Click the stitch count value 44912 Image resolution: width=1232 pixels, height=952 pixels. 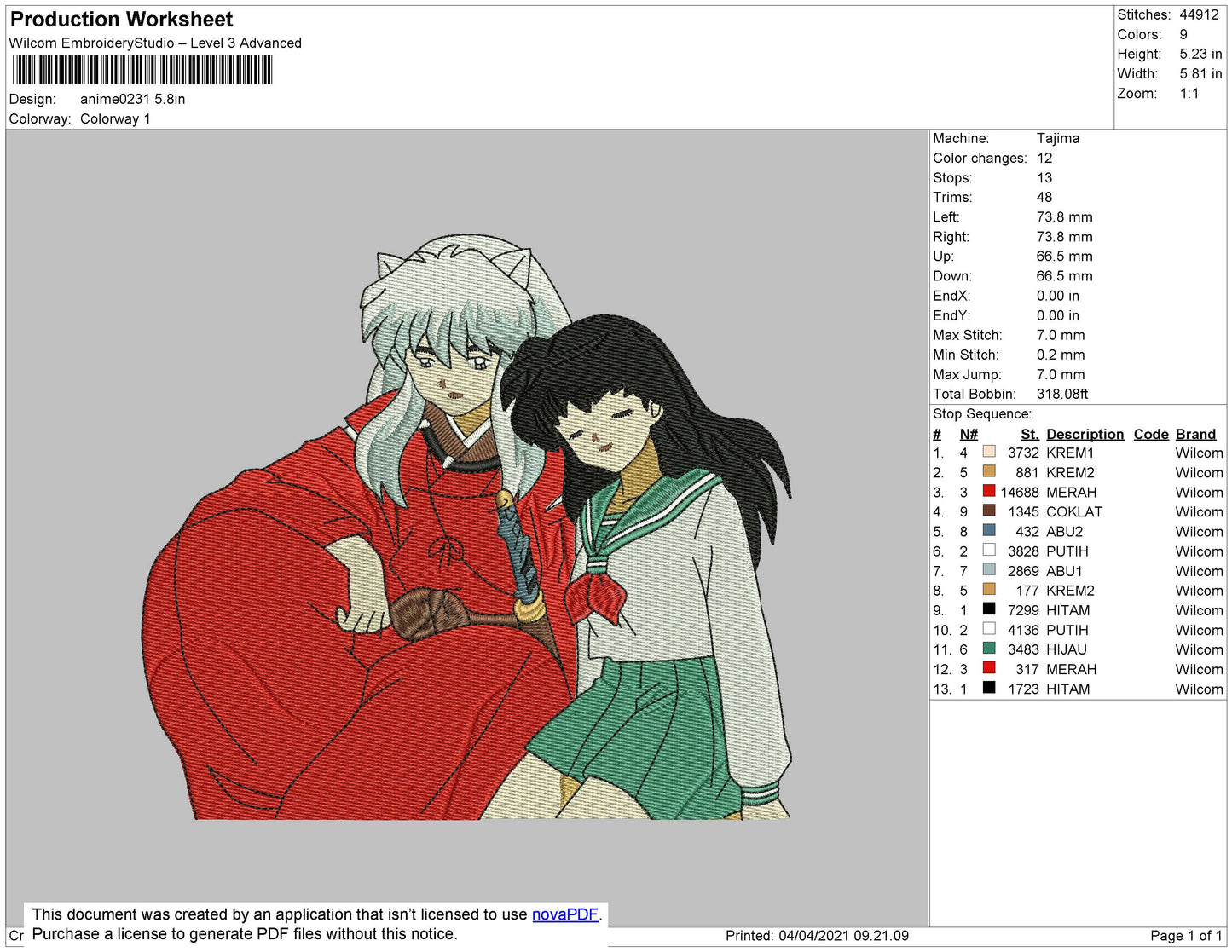(x=1200, y=14)
